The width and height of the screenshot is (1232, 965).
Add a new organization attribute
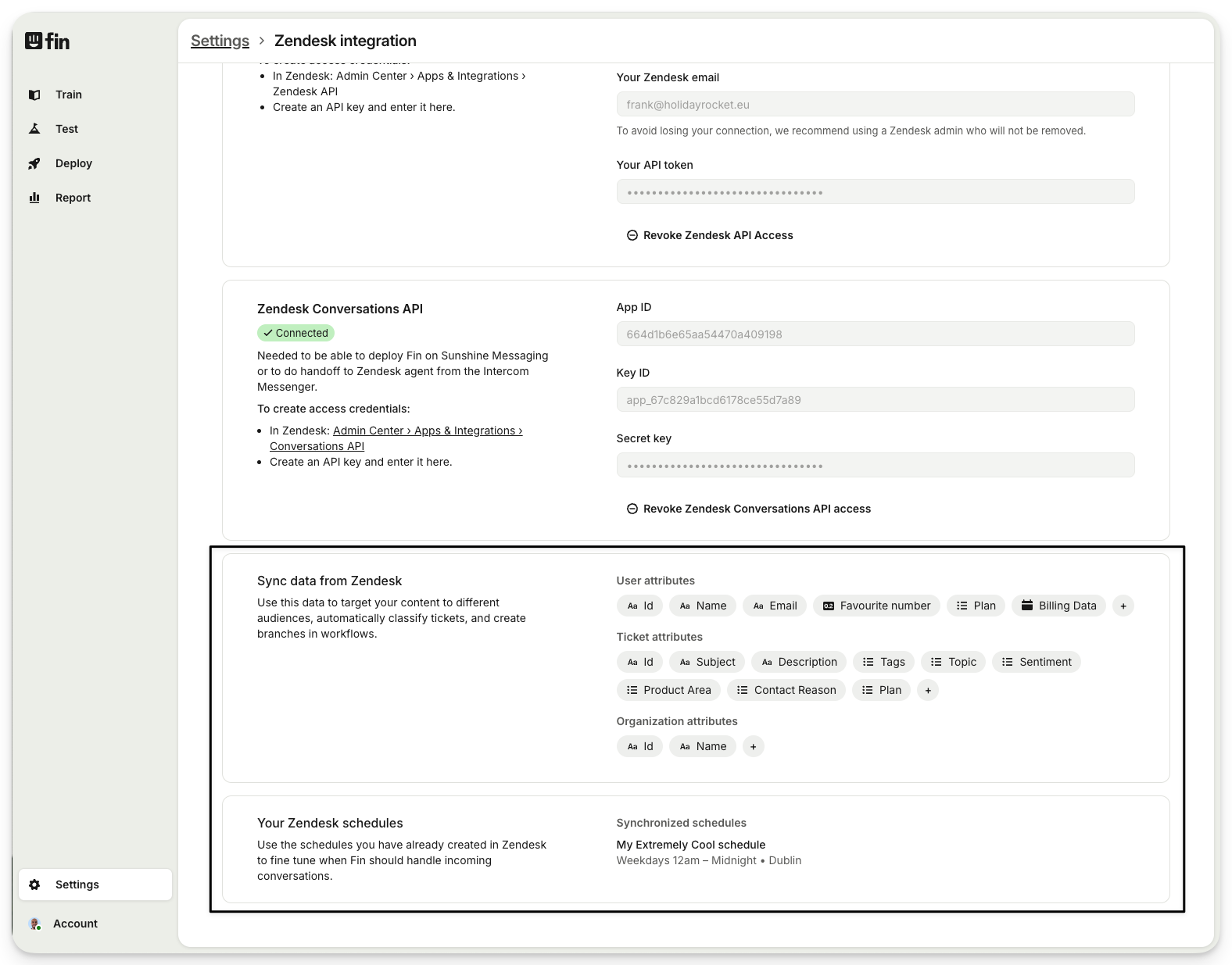tap(753, 746)
